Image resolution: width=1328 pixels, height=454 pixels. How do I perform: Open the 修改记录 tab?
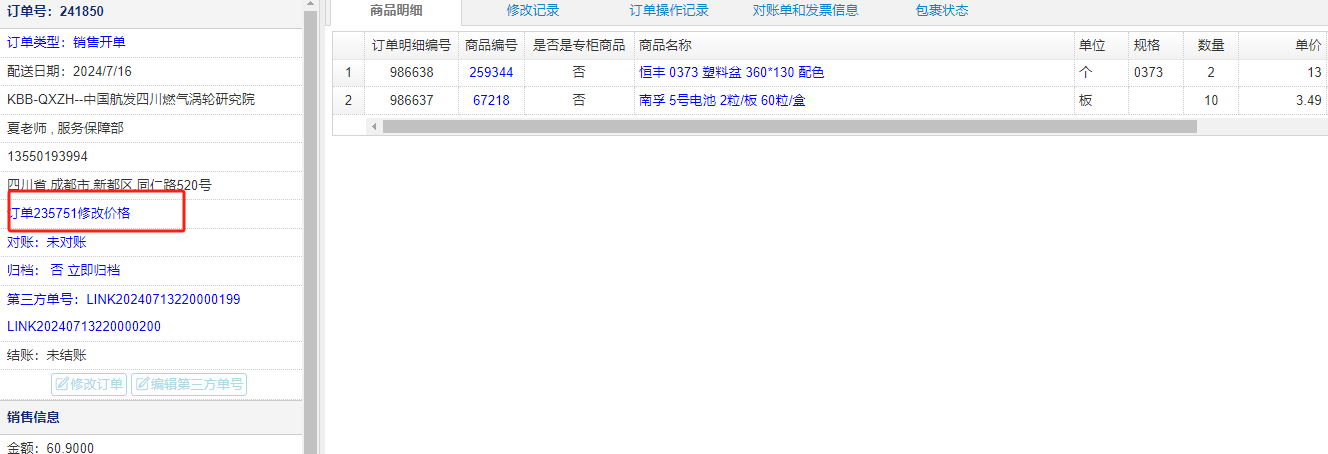[532, 11]
